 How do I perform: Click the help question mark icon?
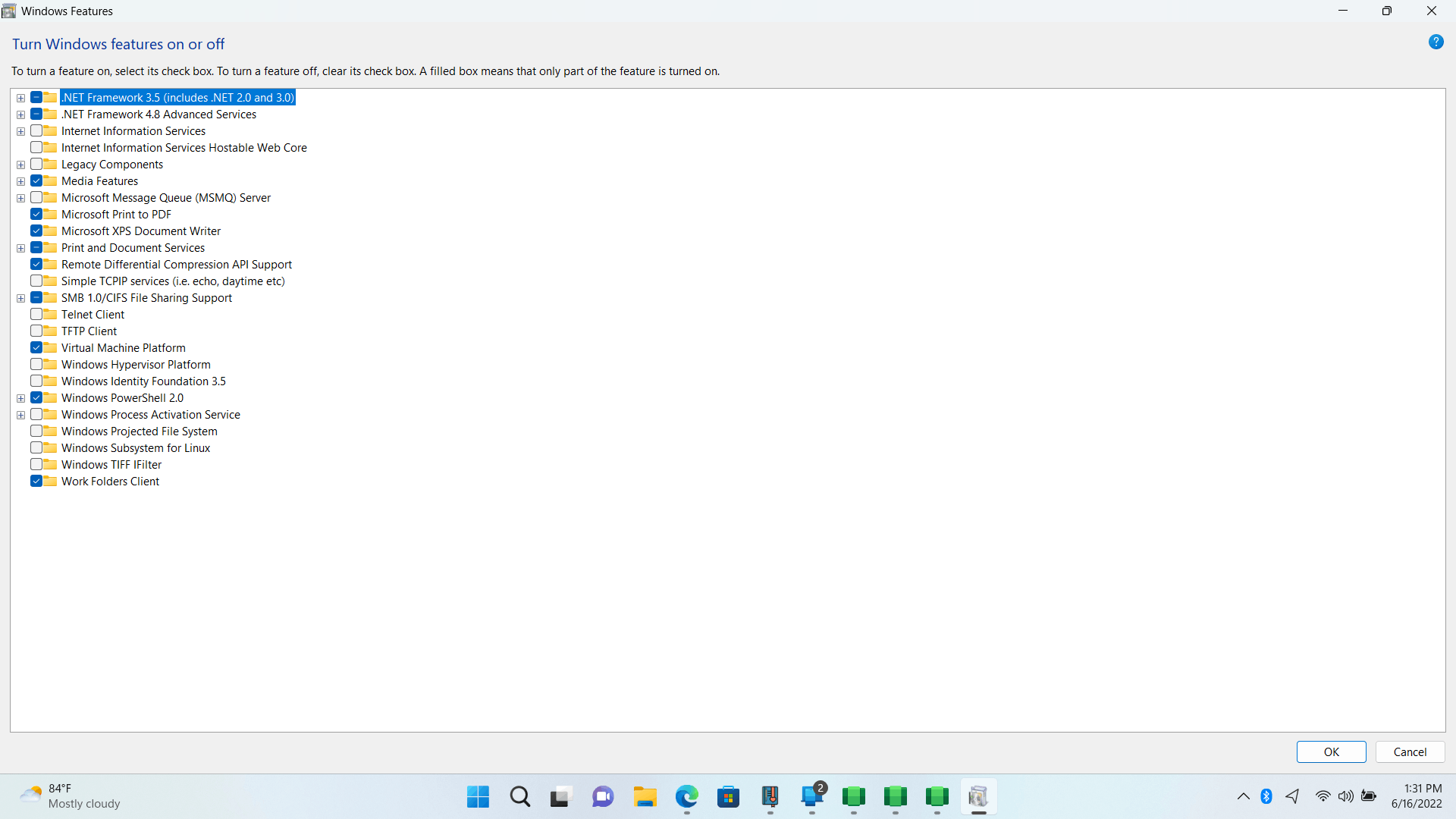(1436, 42)
